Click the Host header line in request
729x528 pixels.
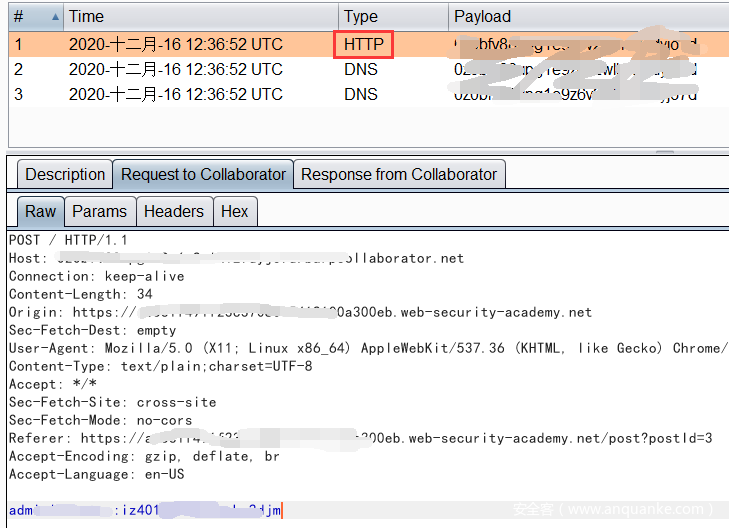click(x=236, y=258)
